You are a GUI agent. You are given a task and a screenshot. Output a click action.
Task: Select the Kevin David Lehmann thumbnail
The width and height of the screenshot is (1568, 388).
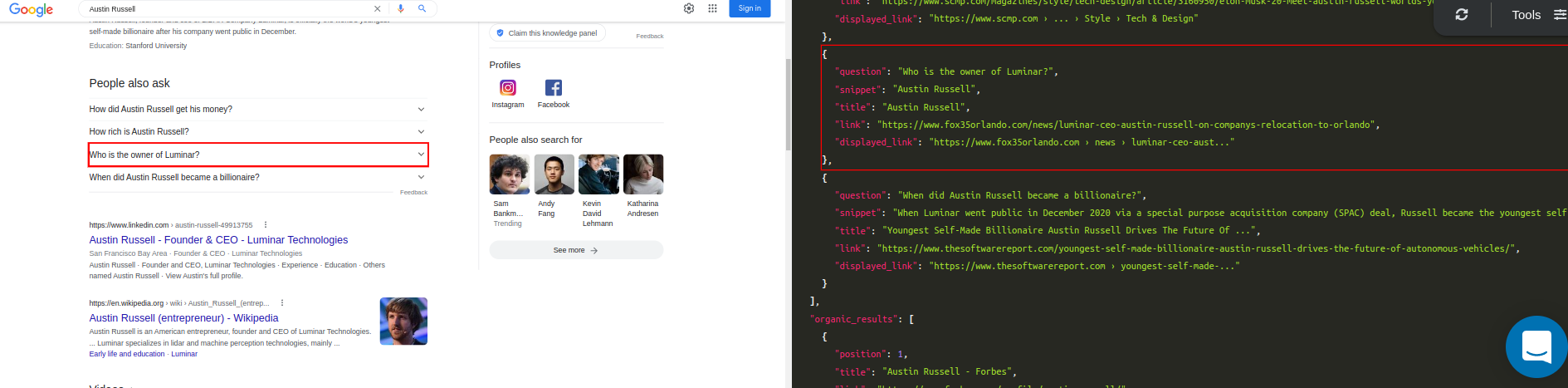pyautogui.click(x=598, y=174)
